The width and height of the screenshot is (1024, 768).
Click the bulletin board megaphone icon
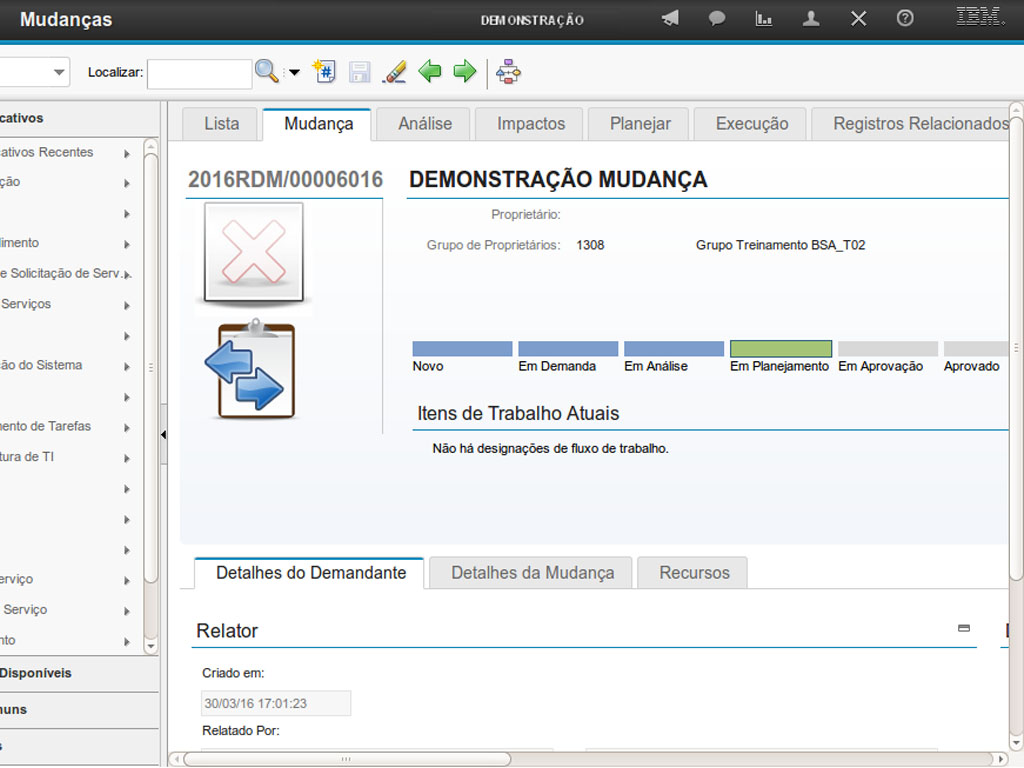tap(670, 19)
